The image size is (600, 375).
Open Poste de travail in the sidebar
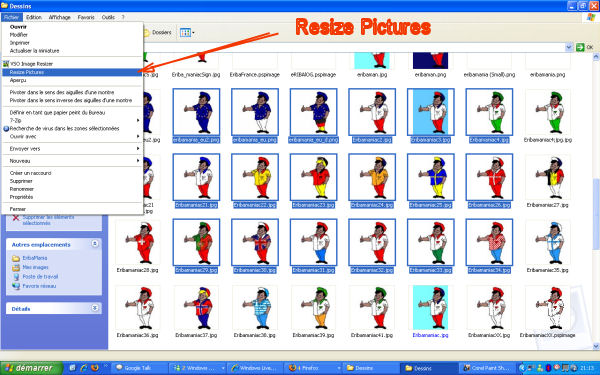click(x=40, y=277)
